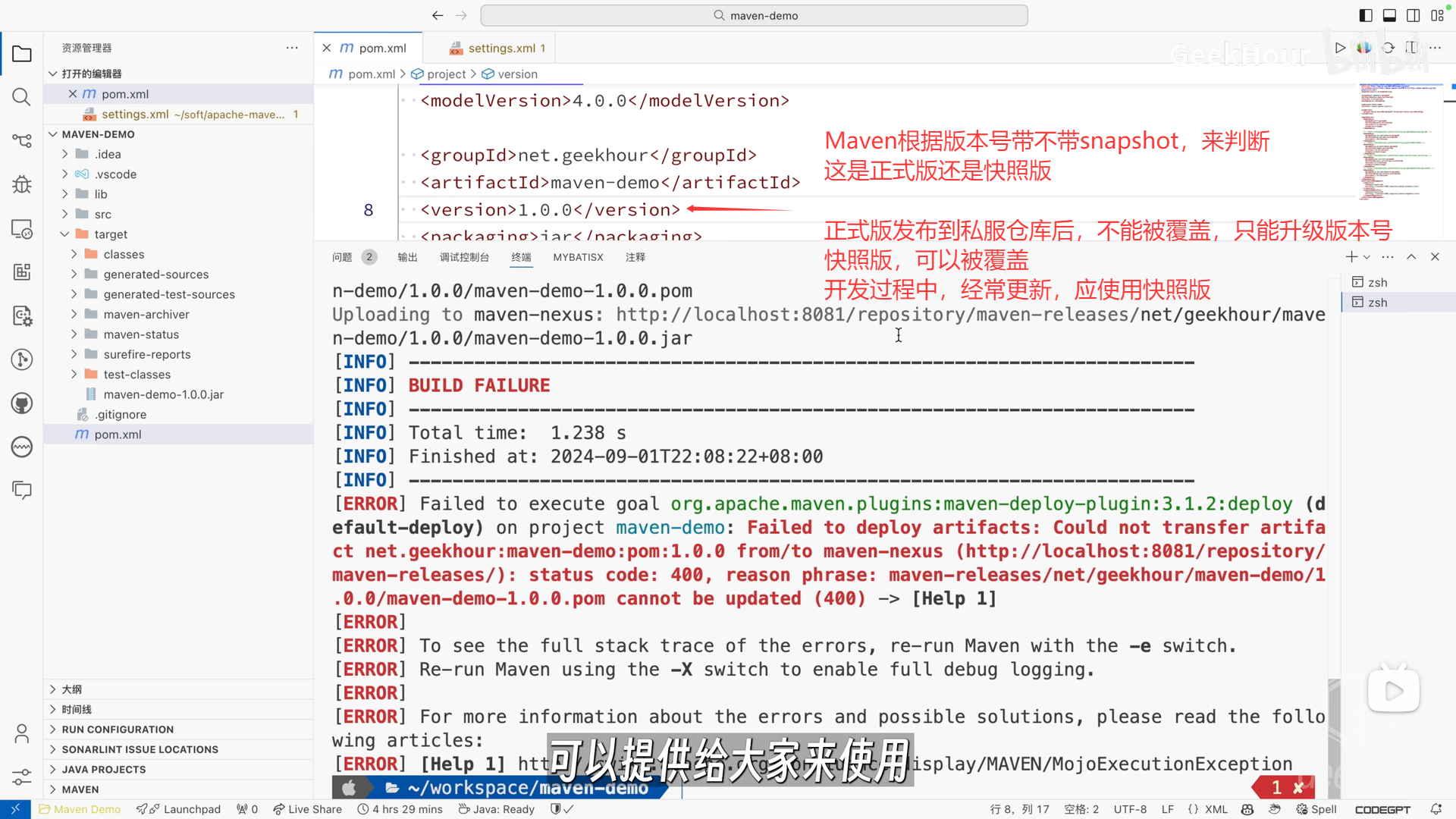Open the Manage settings icon
The width and height of the screenshot is (1456, 819).
(x=22, y=777)
